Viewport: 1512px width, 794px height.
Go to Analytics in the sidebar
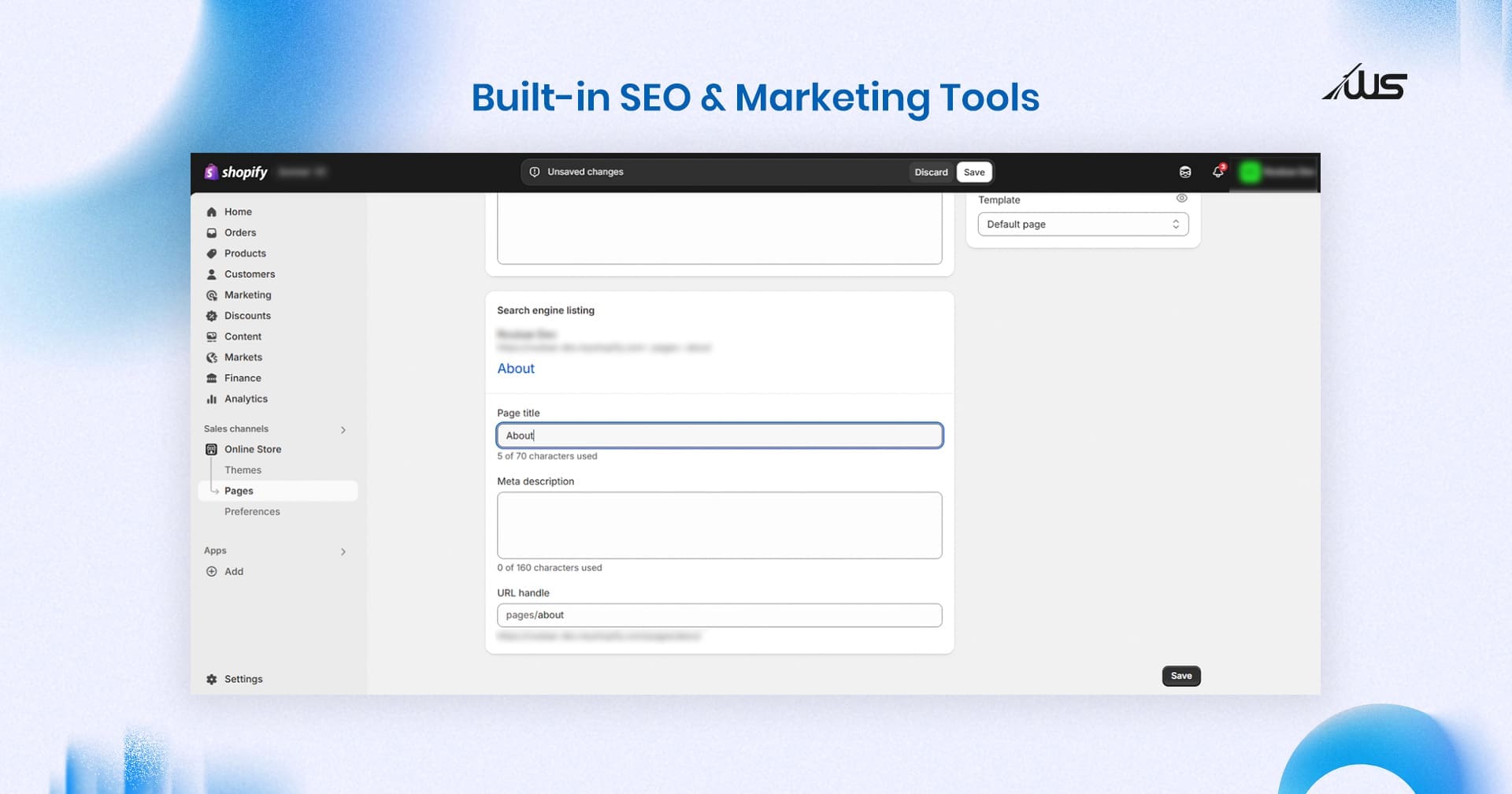[x=246, y=399]
